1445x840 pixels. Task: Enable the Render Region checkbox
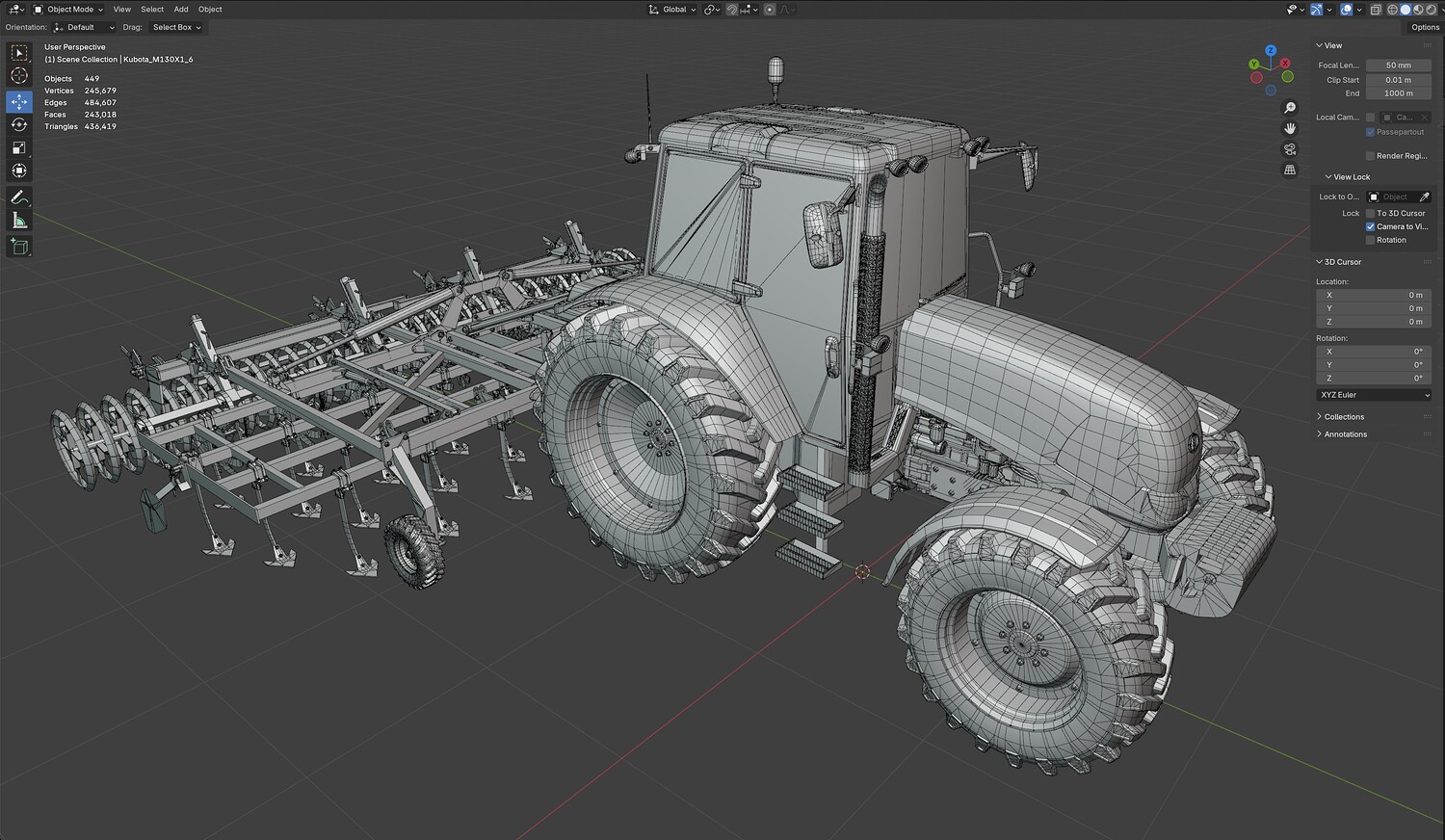tap(1371, 156)
